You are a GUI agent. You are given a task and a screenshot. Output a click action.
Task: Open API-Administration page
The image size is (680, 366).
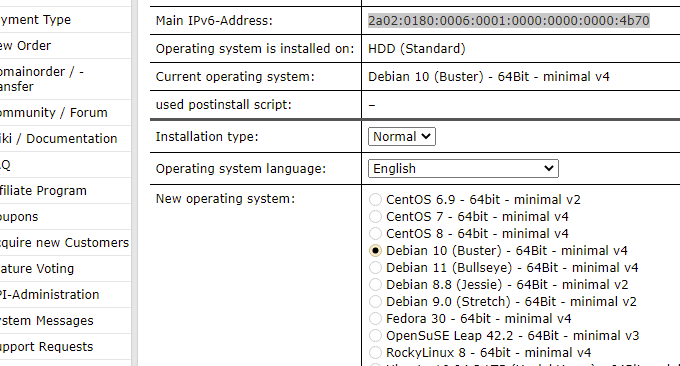point(49,295)
